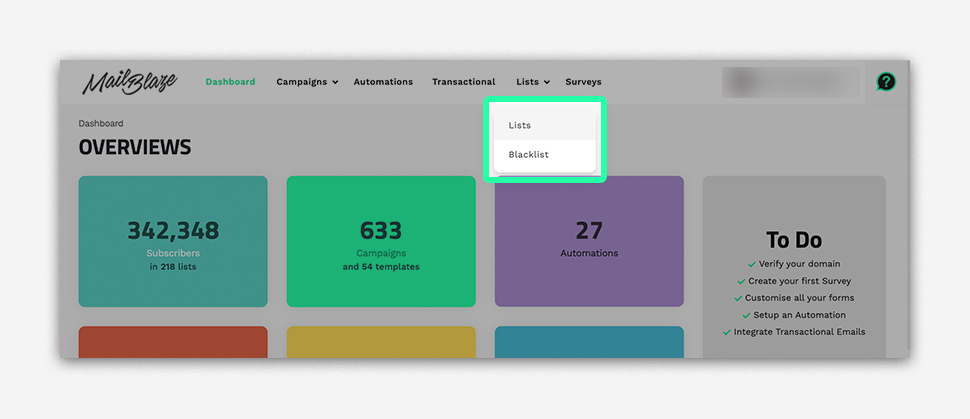
Task: Click the MailBlaze logo
Action: click(129, 83)
